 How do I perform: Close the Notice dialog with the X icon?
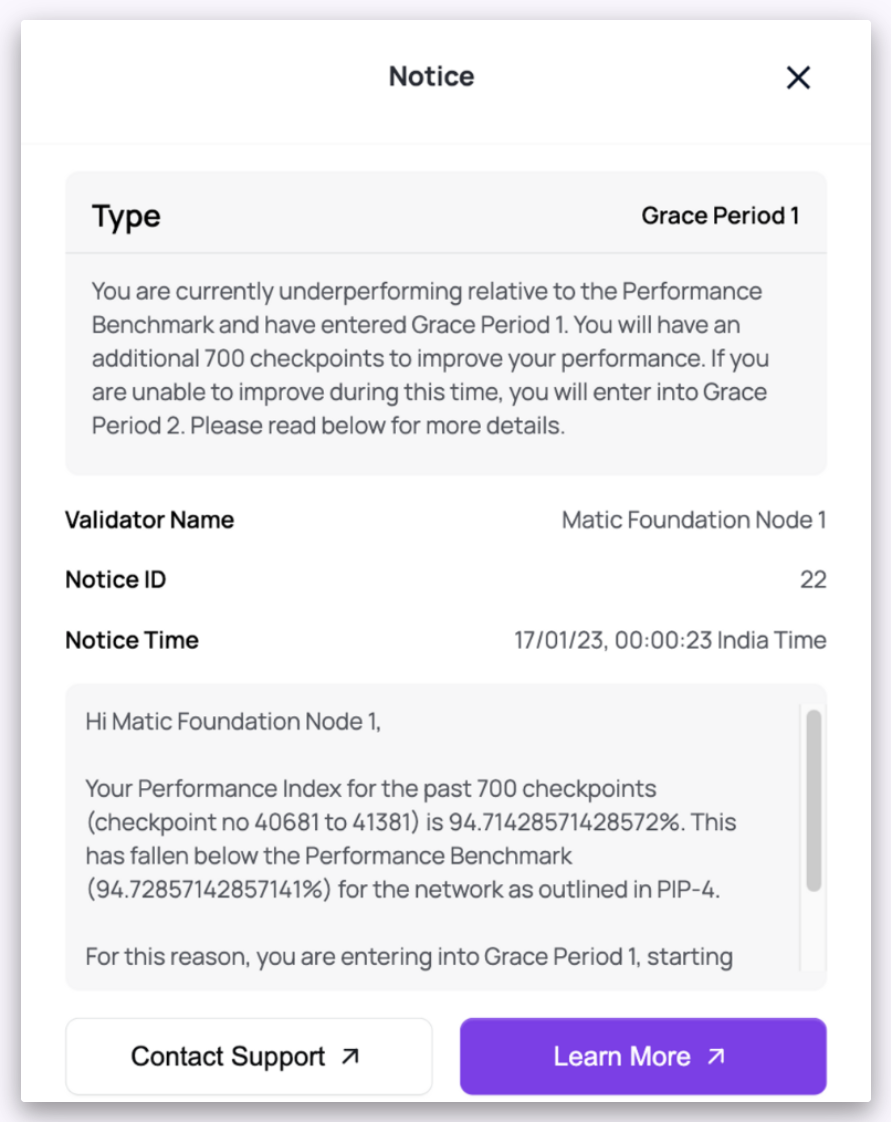click(x=798, y=78)
